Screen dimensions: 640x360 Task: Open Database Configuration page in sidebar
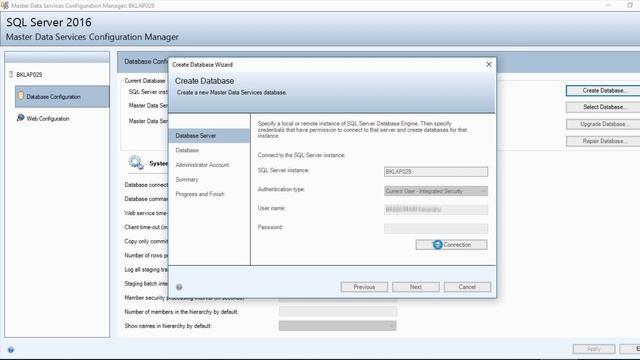tap(62, 97)
